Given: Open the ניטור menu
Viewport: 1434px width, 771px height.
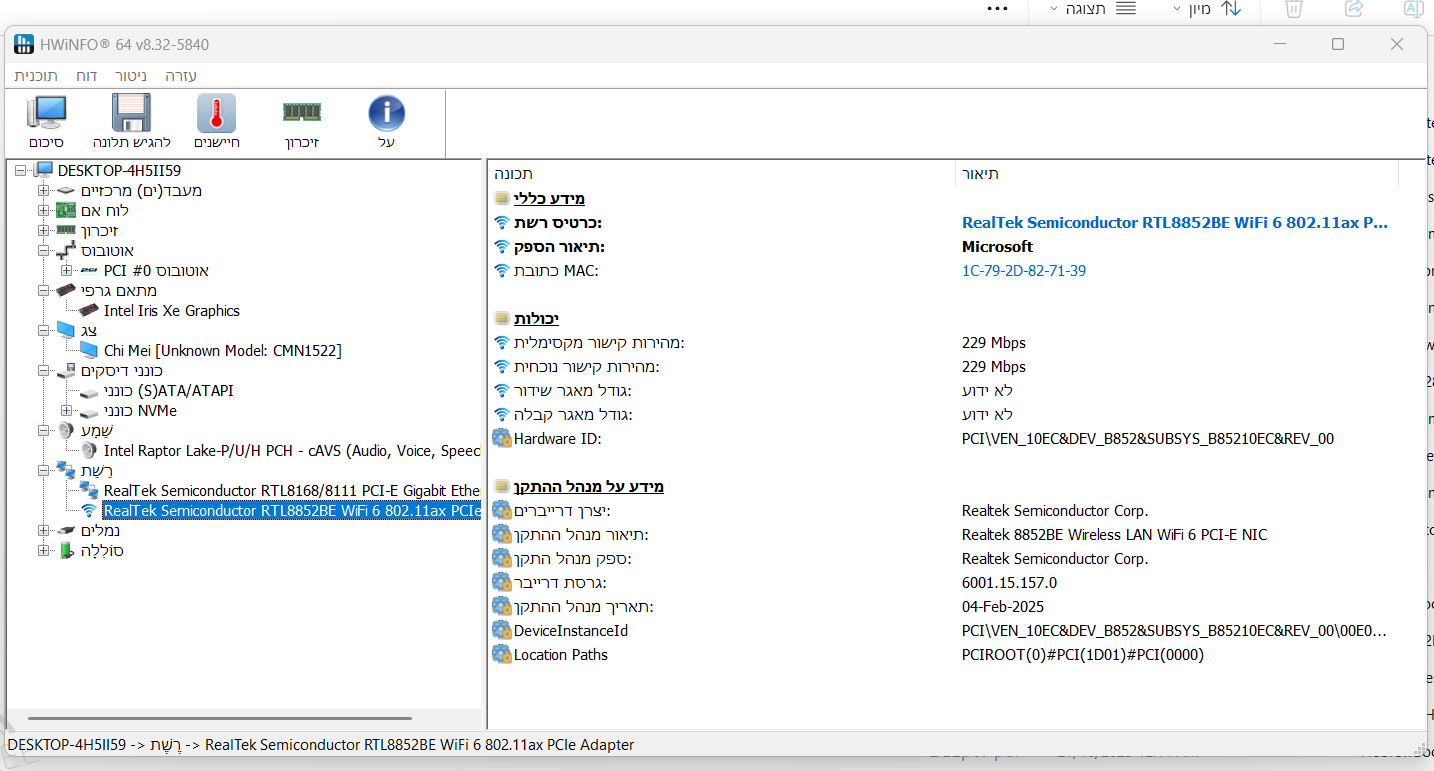Looking at the screenshot, I should click(130, 76).
